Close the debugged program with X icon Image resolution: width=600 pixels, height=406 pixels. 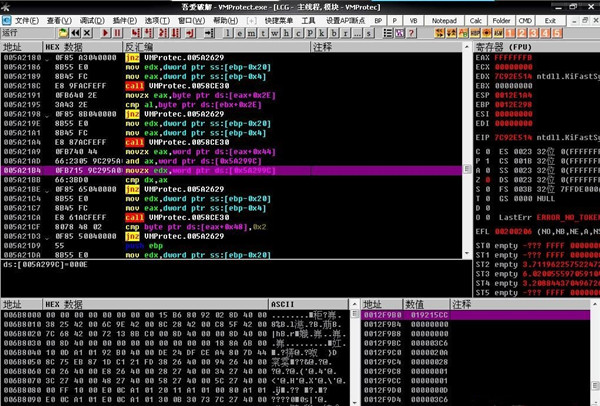pyautogui.click(x=87, y=33)
